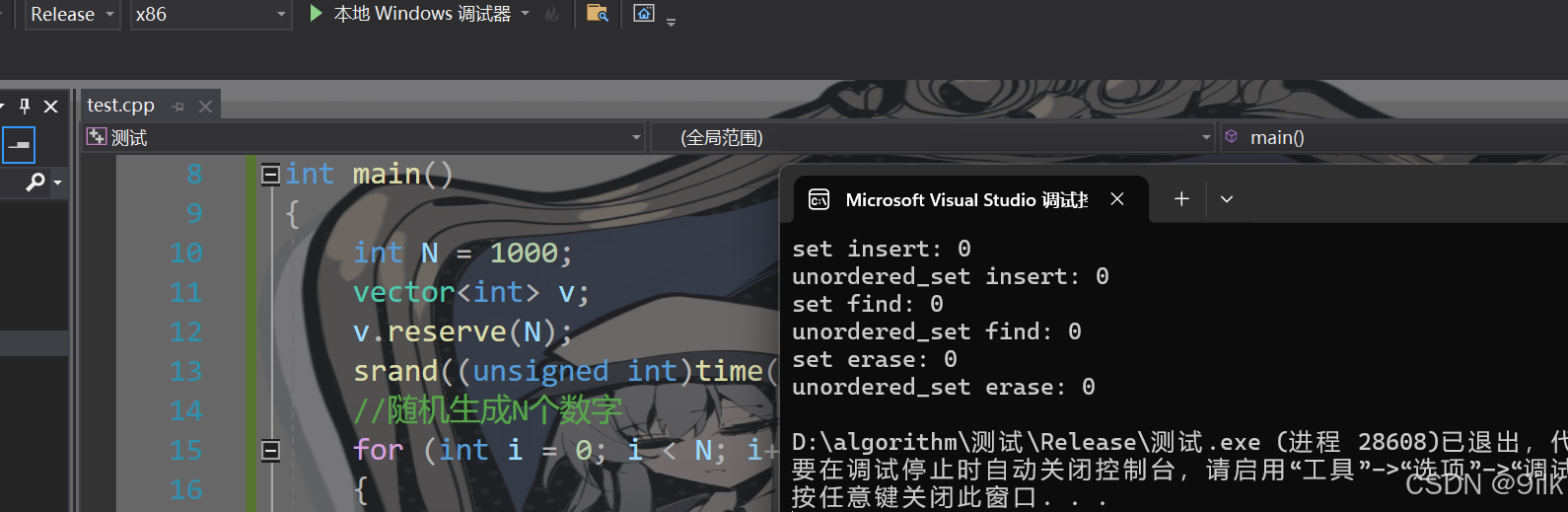Click the hot reload flame icon
This screenshot has height=512, width=1568.
[x=552, y=14]
